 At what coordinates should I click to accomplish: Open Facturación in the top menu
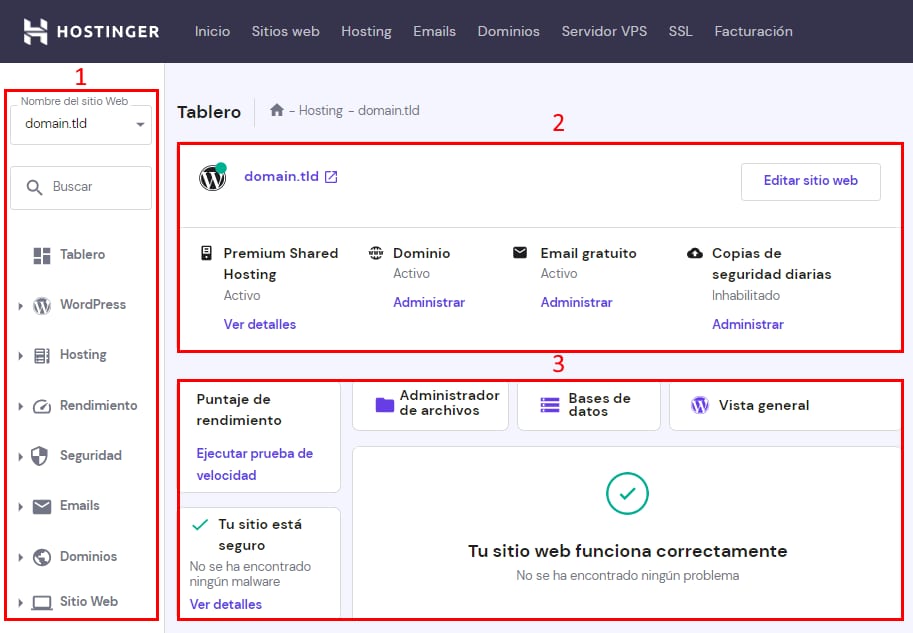point(753,31)
